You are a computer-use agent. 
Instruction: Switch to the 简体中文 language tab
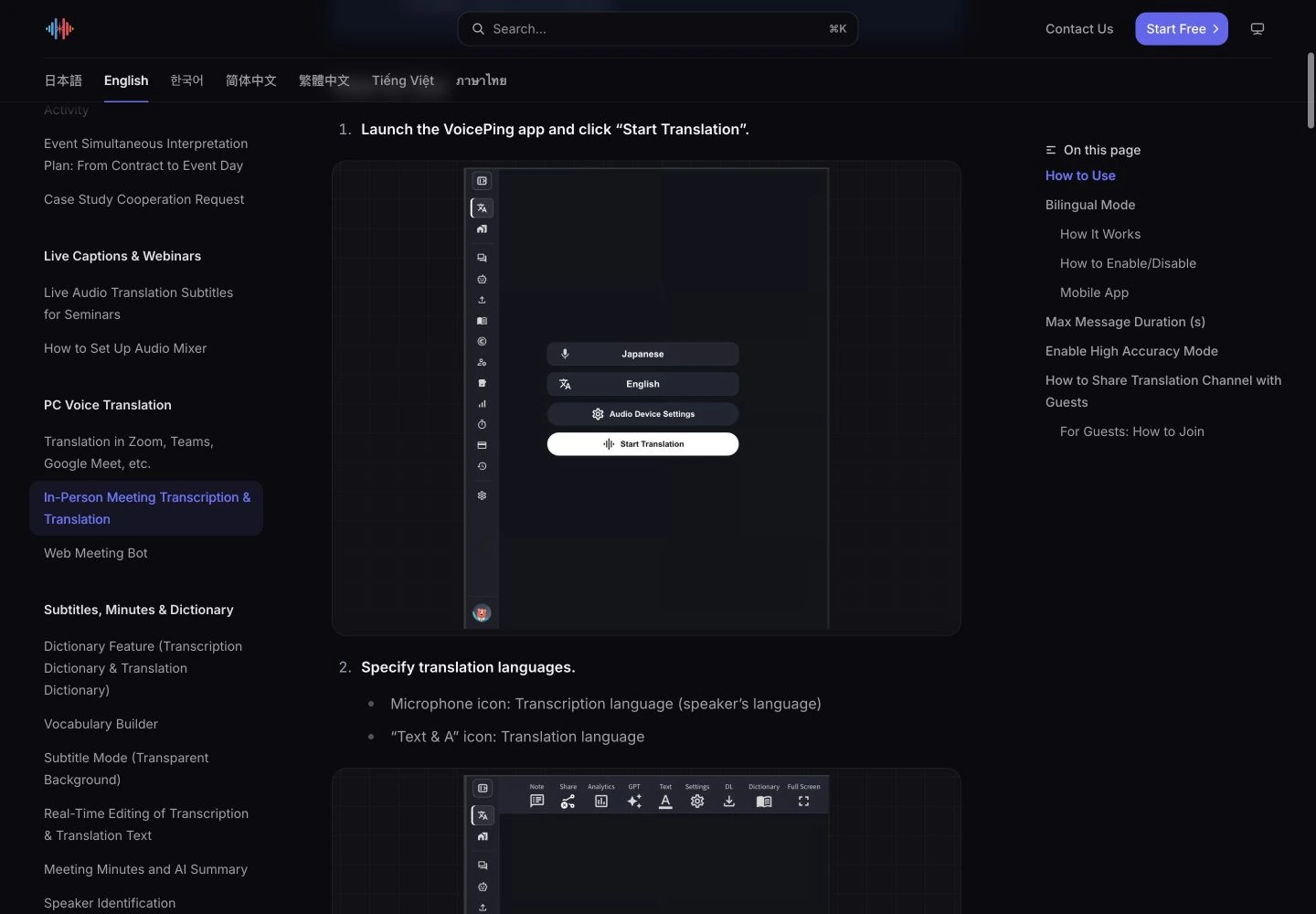pyautogui.click(x=251, y=80)
